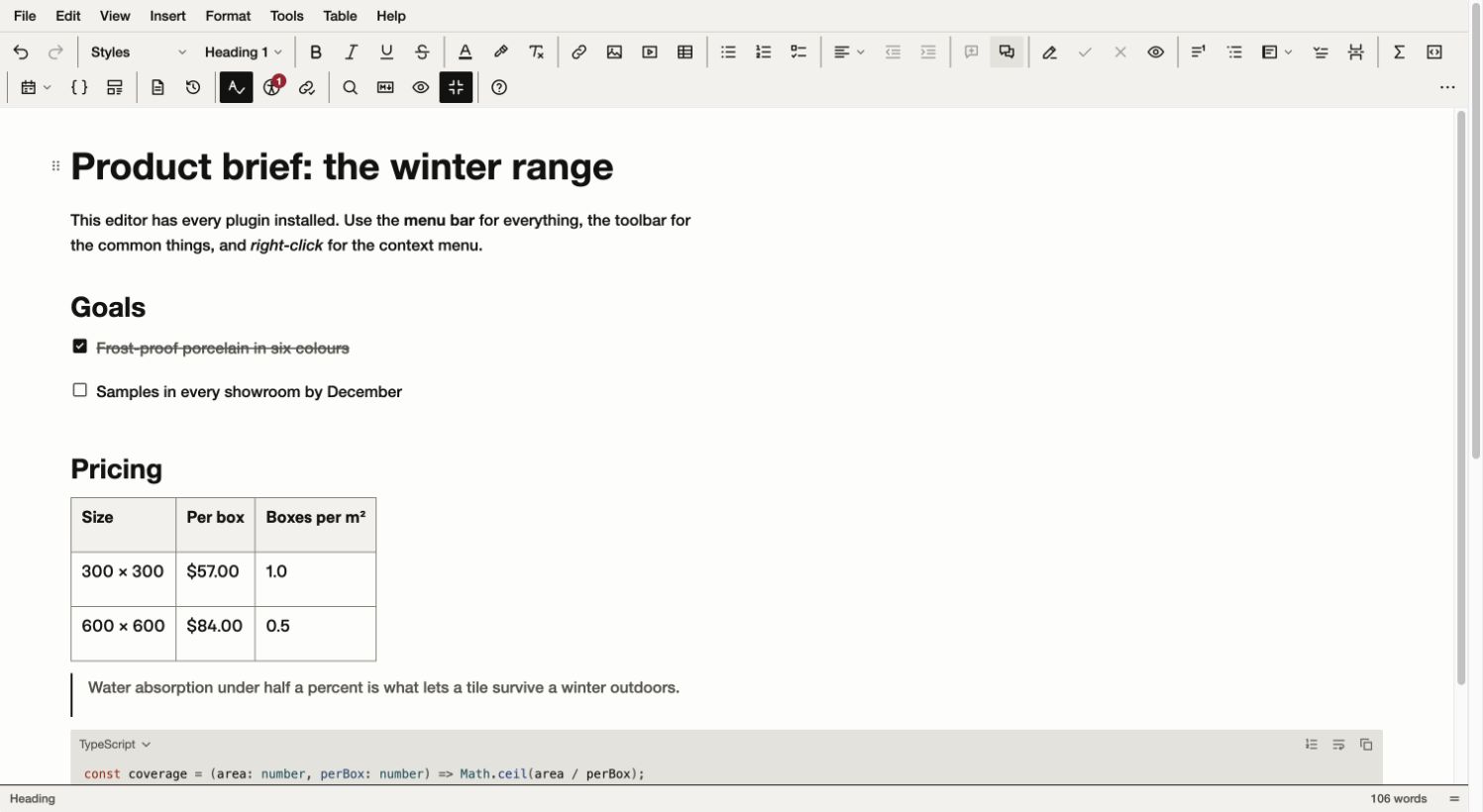Check Samples in every showroom by December
Screen dimensions: 1483x812
pyautogui.click(x=80, y=390)
